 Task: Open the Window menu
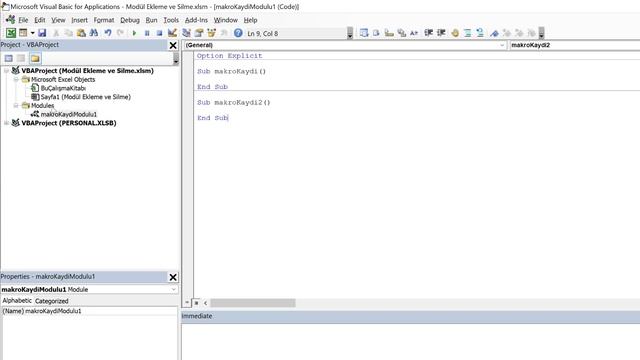click(226, 20)
